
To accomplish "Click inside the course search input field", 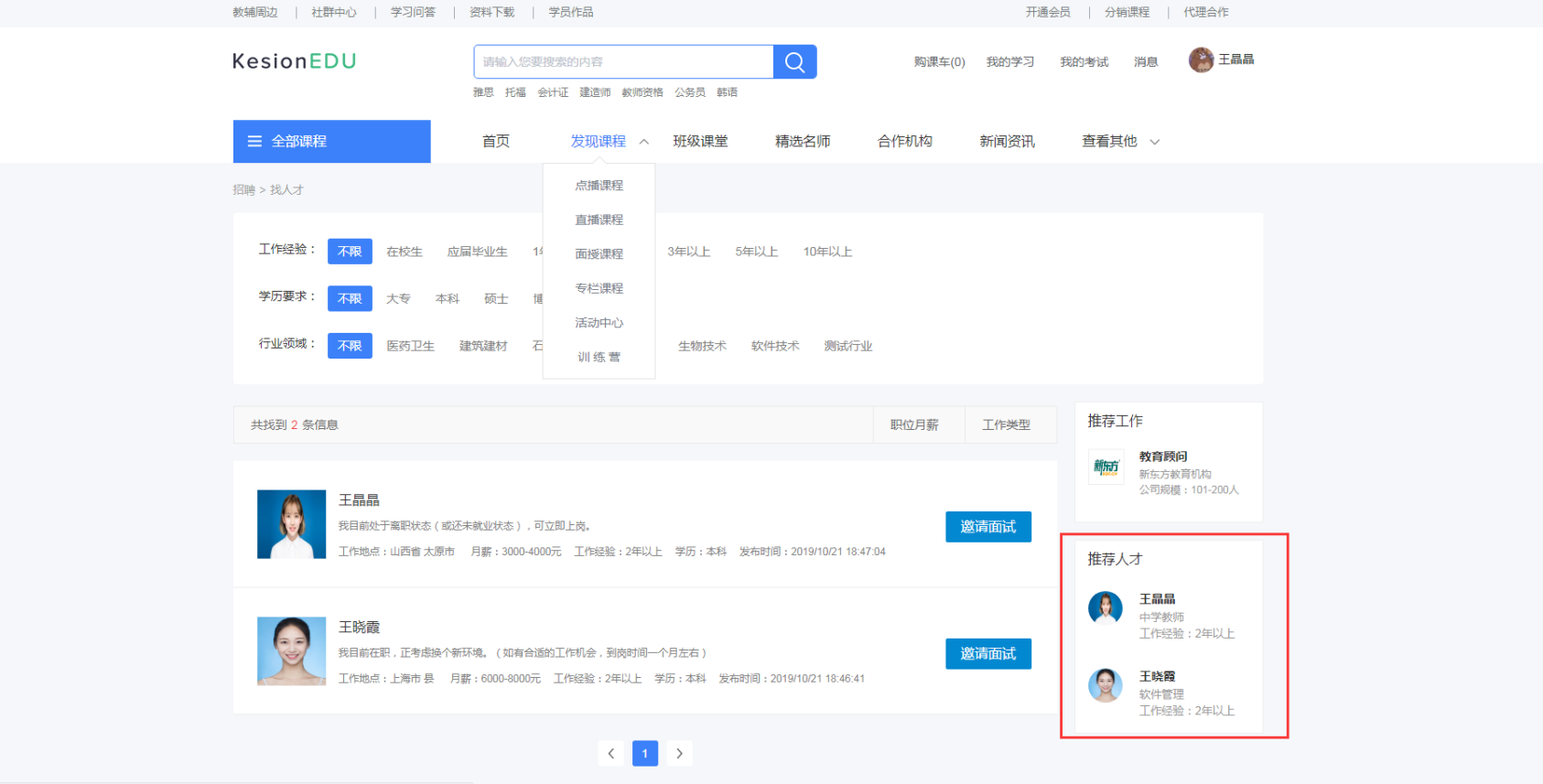I will tap(622, 62).
